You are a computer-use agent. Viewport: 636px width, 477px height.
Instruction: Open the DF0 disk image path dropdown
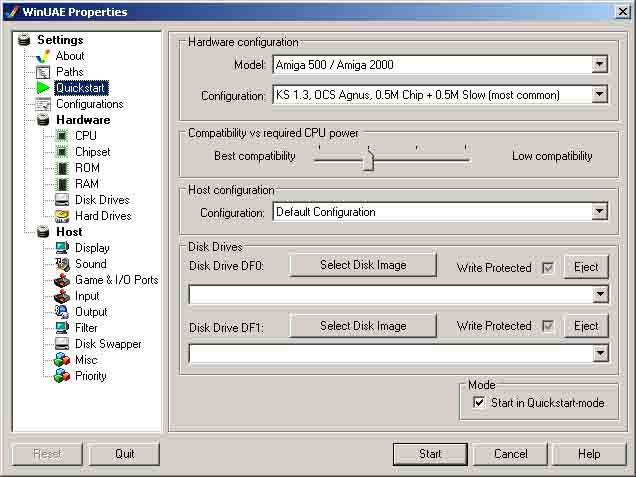pos(600,294)
